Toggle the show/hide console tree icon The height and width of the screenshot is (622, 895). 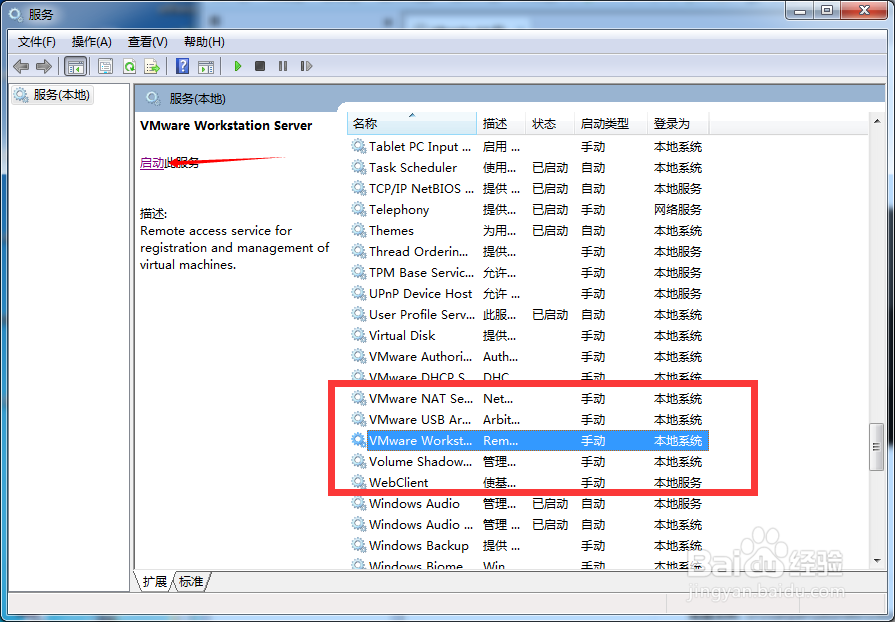coord(75,66)
